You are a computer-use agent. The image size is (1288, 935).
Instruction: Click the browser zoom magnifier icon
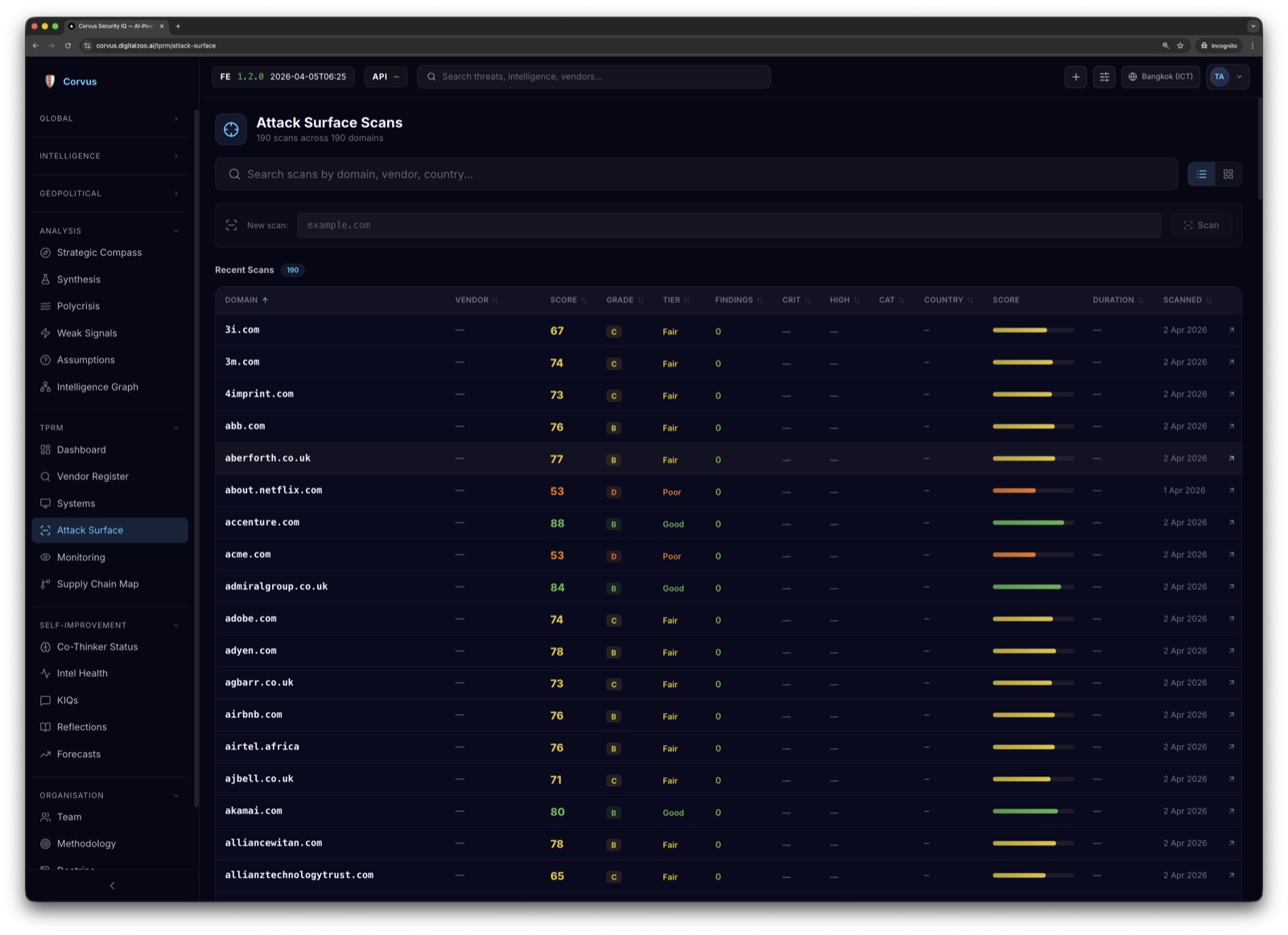1165,46
